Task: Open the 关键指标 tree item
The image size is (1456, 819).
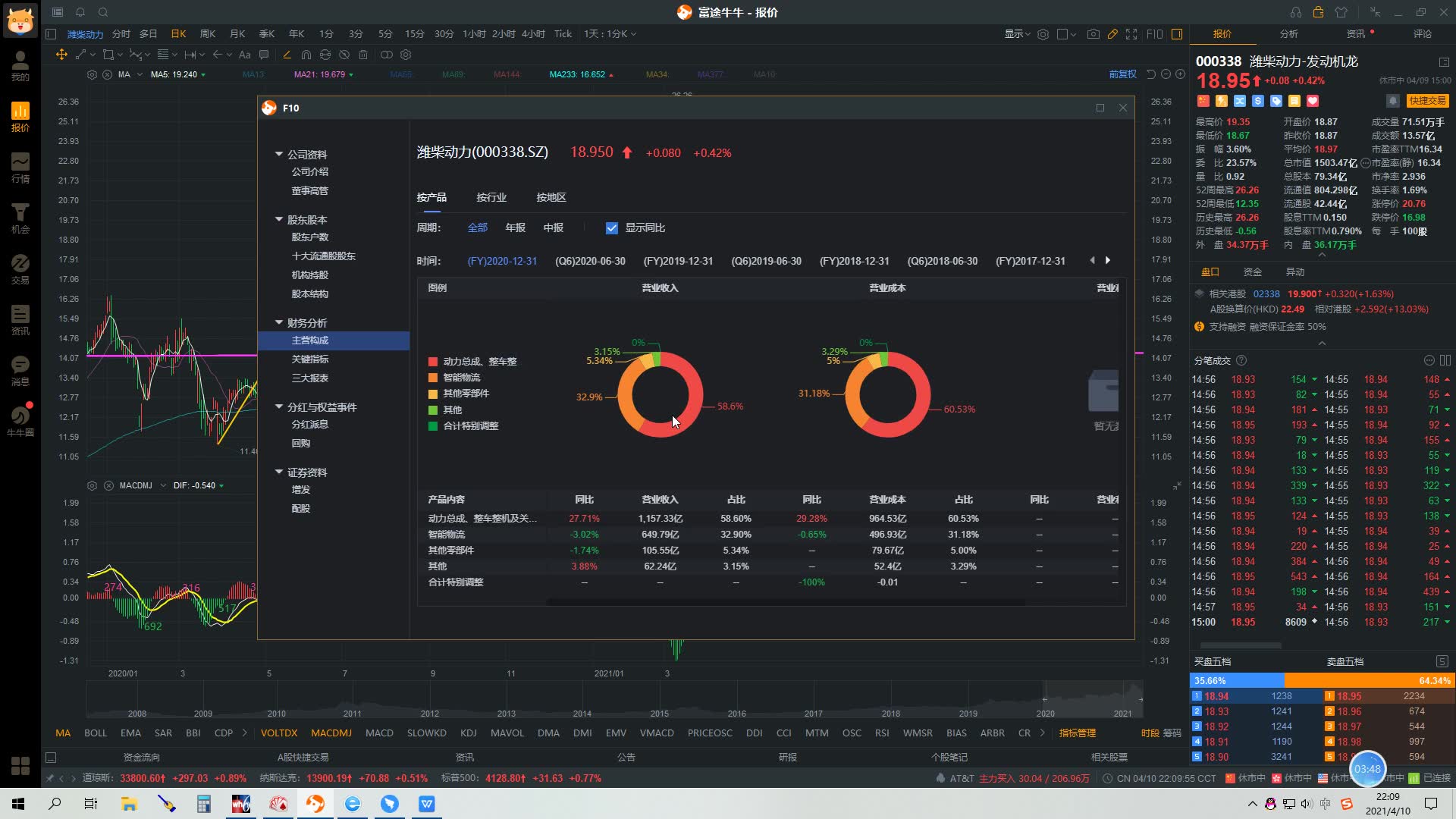Action: (310, 359)
